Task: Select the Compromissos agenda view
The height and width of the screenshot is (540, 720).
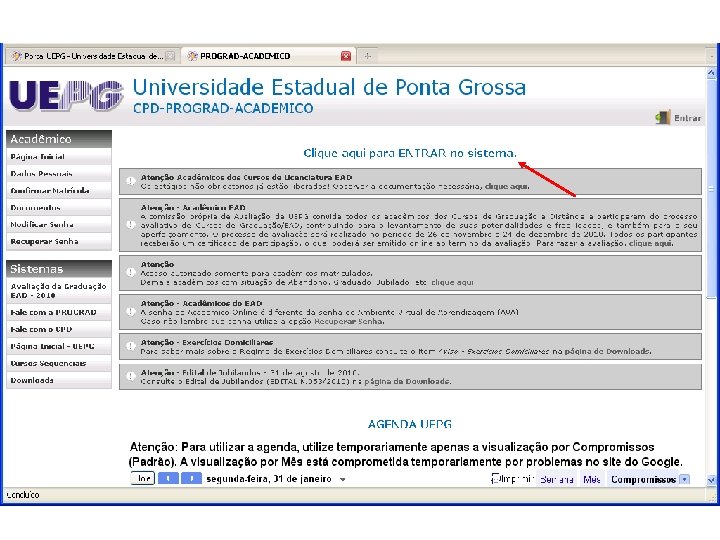Action: click(643, 479)
